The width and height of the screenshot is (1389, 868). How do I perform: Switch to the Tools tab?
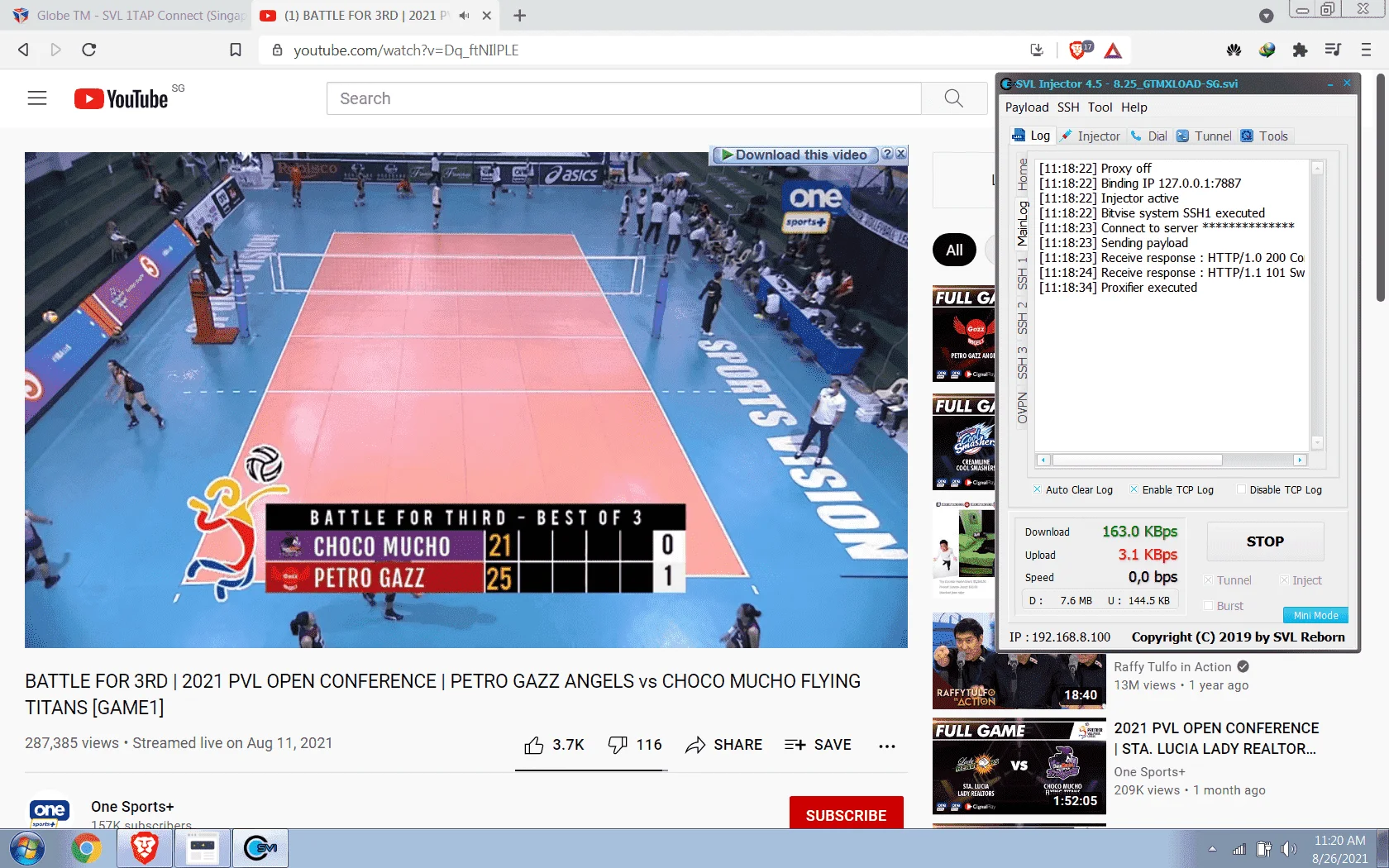(x=1264, y=136)
